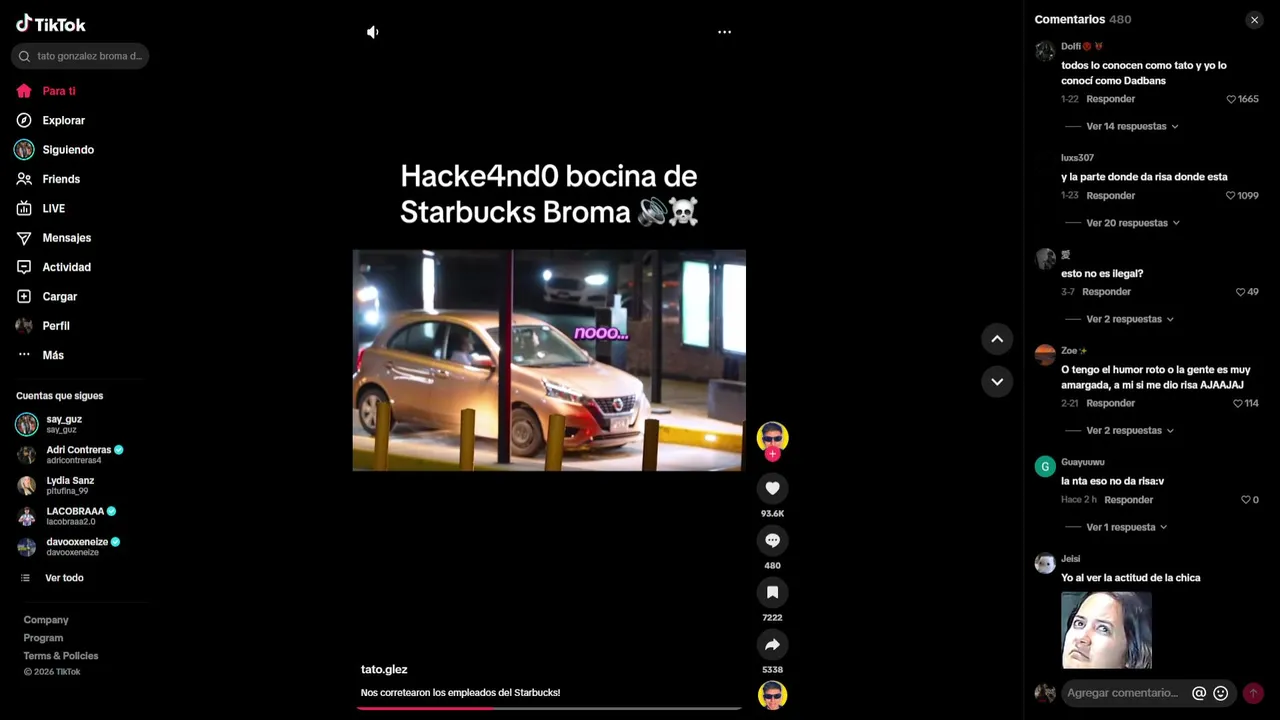Open davooxeneize account
Image resolution: width=1280 pixels, height=720 pixels.
click(69, 547)
